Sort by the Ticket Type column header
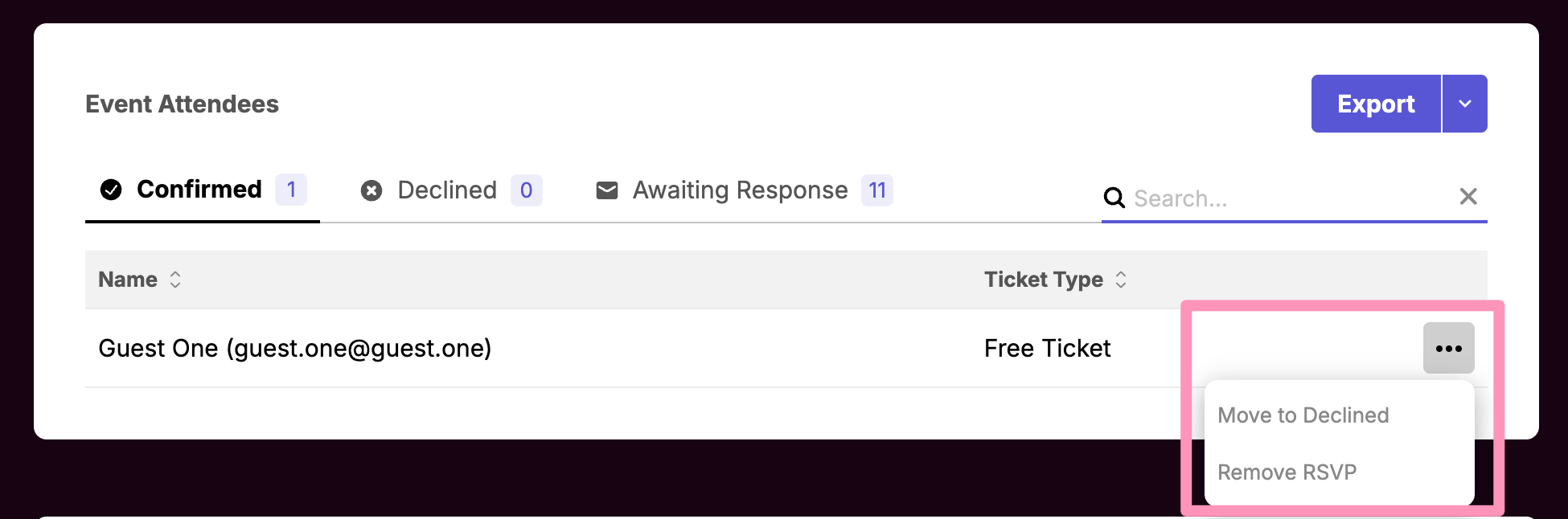 click(x=1043, y=280)
